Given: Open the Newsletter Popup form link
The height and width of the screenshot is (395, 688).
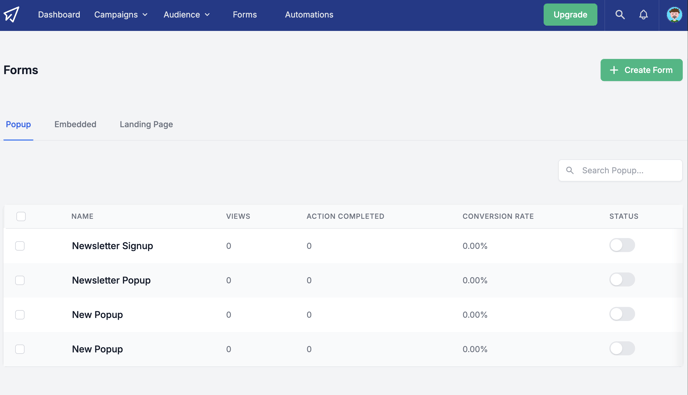Looking at the screenshot, I should coord(111,280).
